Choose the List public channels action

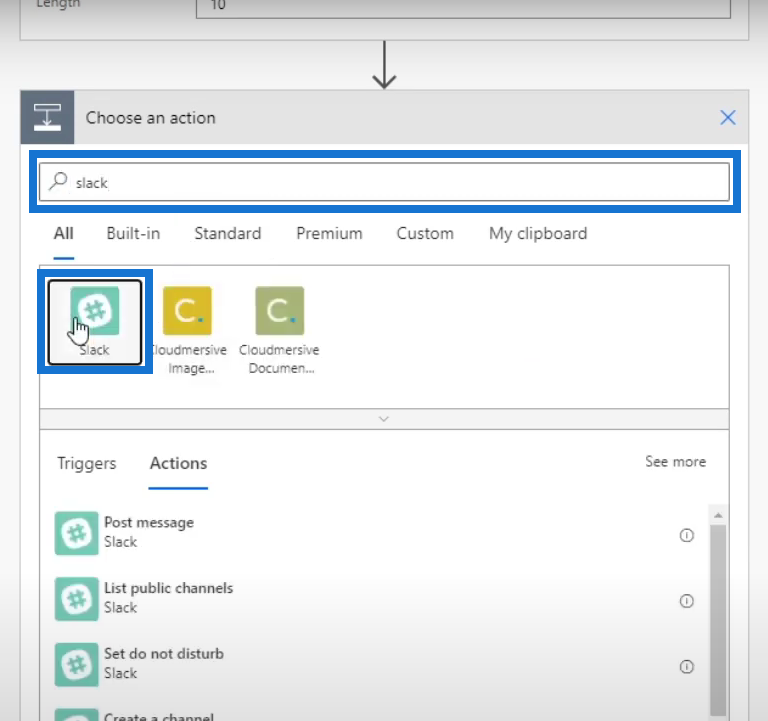[375, 599]
